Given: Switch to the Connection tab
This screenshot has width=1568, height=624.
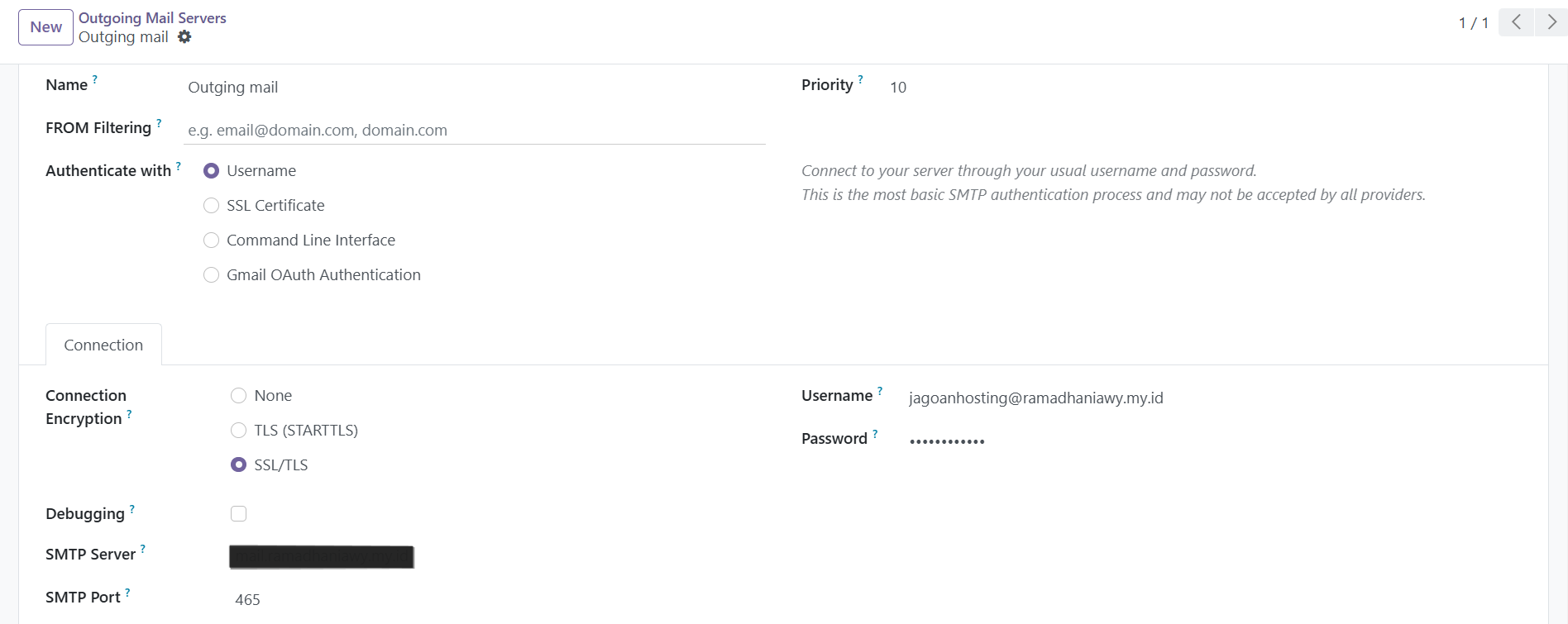Looking at the screenshot, I should (103, 345).
